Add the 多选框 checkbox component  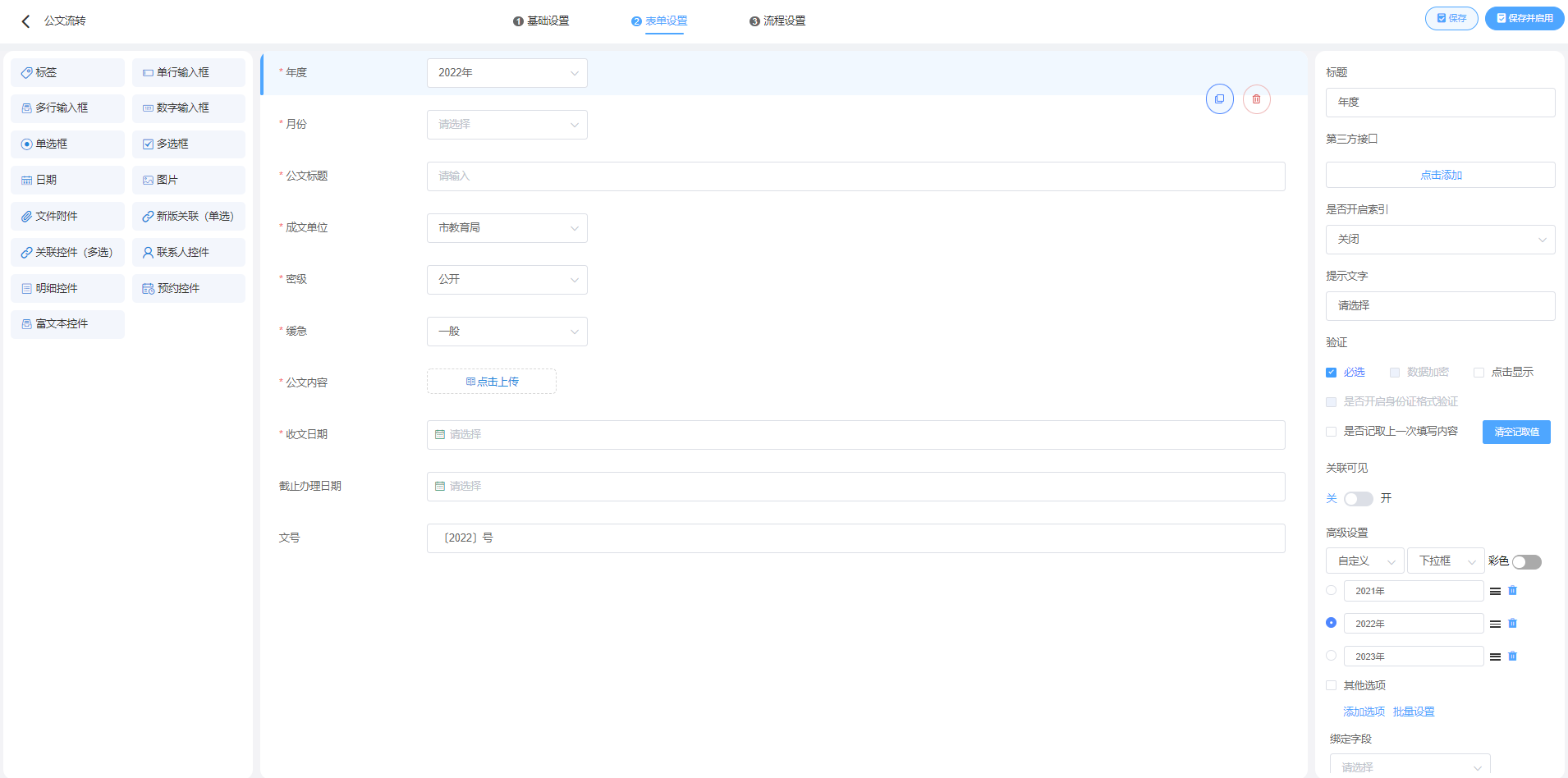click(x=188, y=144)
